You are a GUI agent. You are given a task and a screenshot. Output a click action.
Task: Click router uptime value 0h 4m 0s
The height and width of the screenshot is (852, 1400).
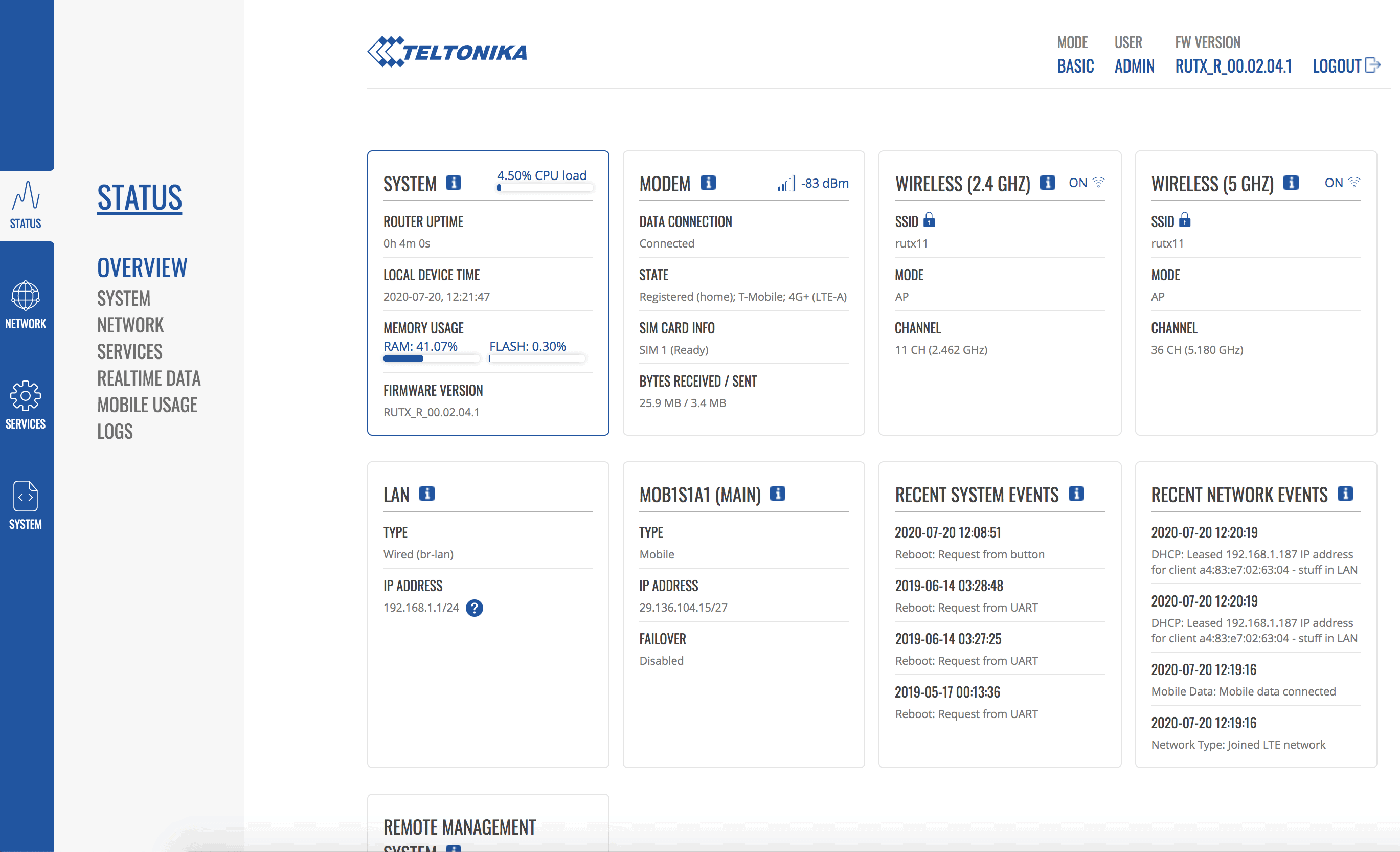[407, 243]
